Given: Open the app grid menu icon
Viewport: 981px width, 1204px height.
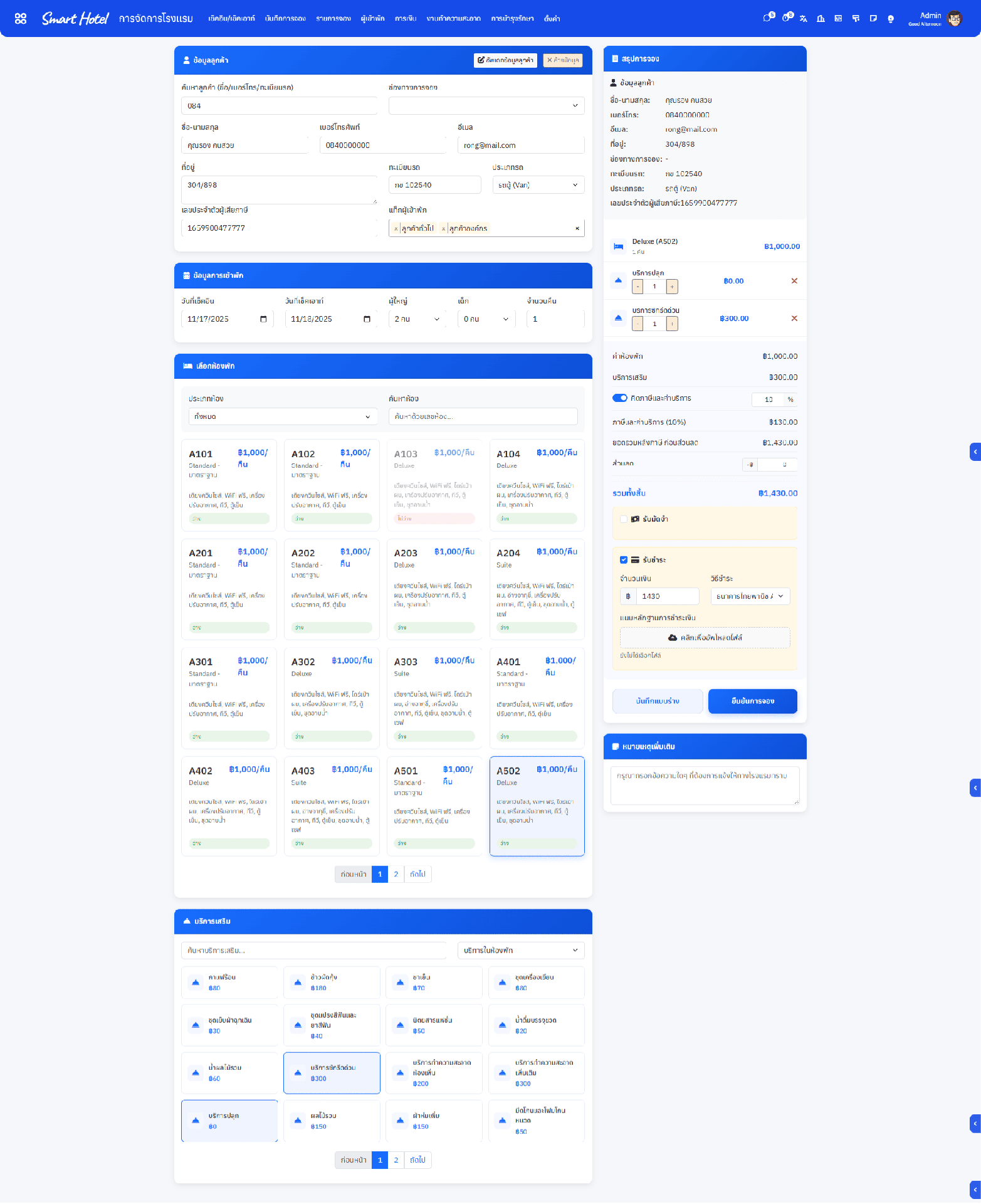Looking at the screenshot, I should (21, 19).
